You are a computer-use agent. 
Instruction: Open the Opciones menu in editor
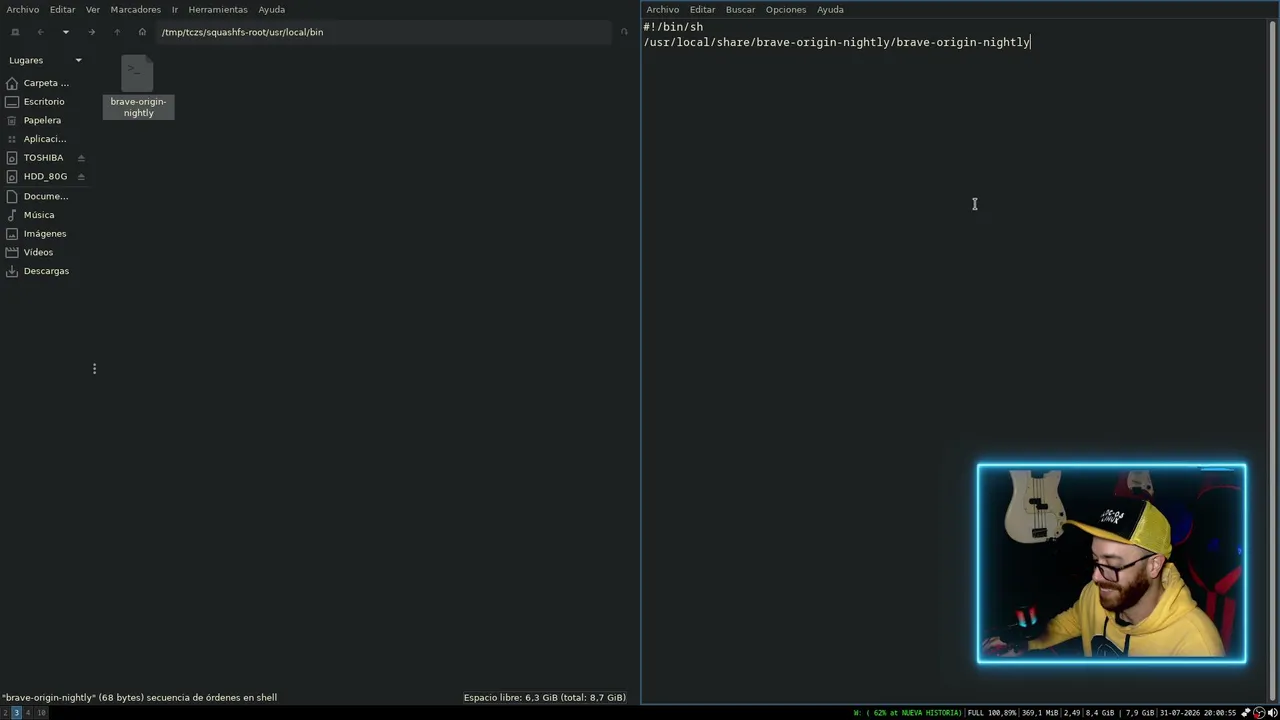tap(786, 10)
